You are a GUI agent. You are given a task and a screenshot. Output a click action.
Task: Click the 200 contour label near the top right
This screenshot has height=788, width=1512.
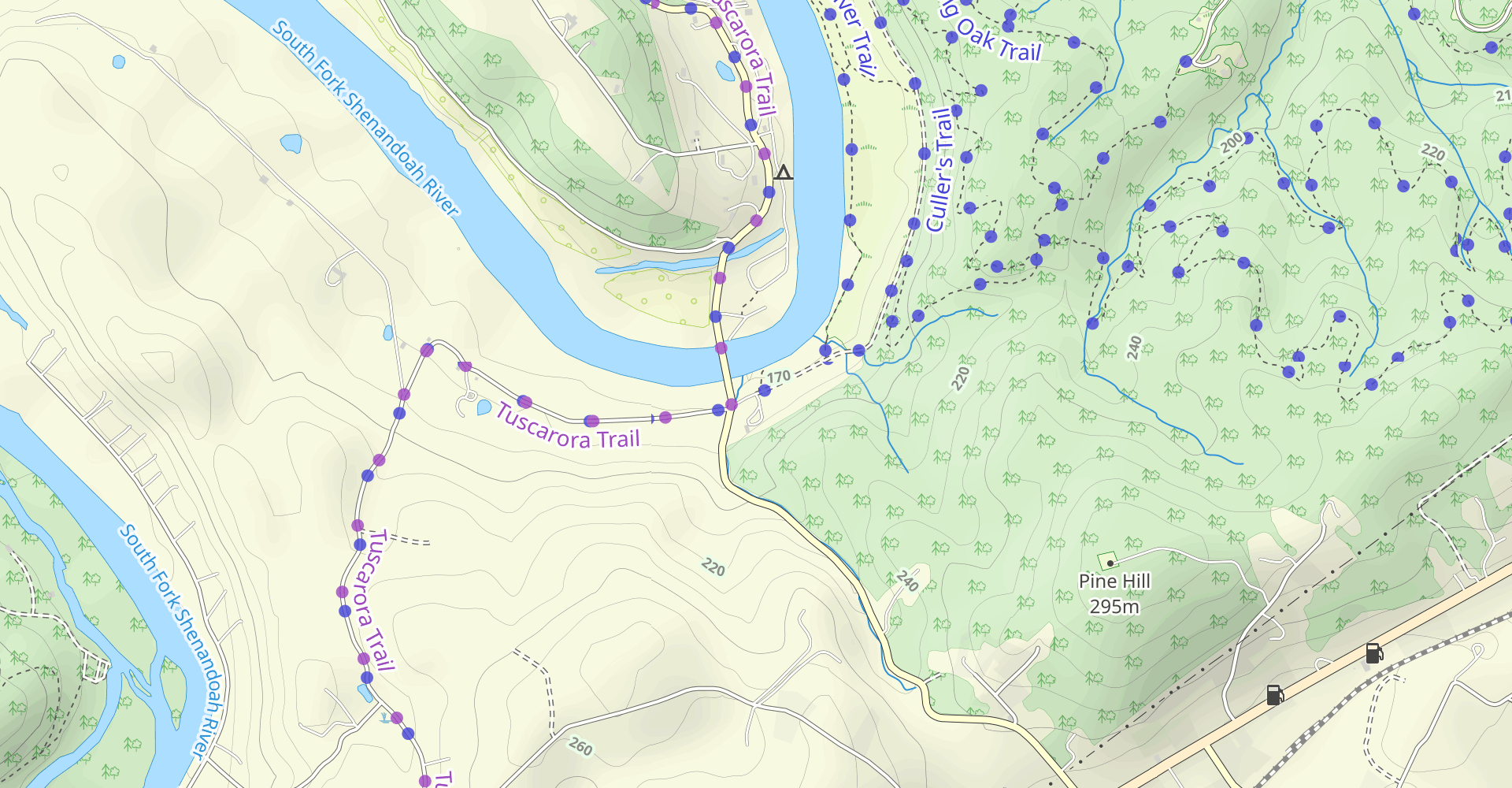(x=1232, y=143)
